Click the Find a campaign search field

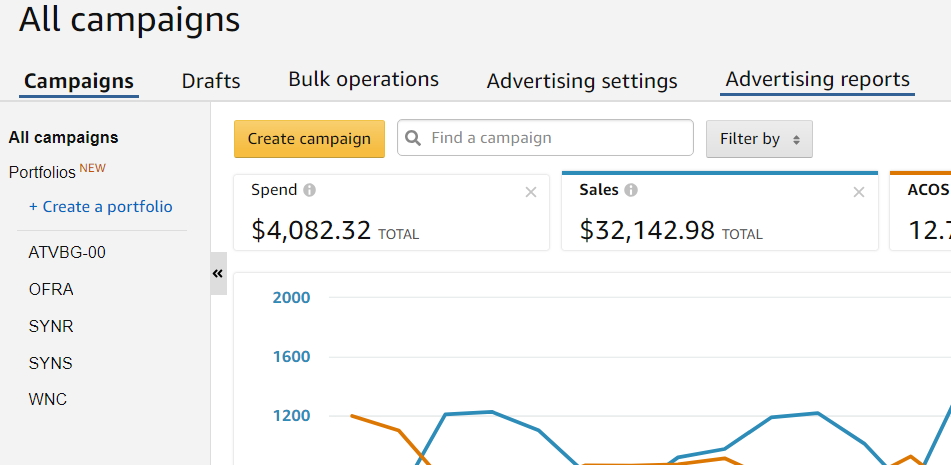[x=555, y=138]
